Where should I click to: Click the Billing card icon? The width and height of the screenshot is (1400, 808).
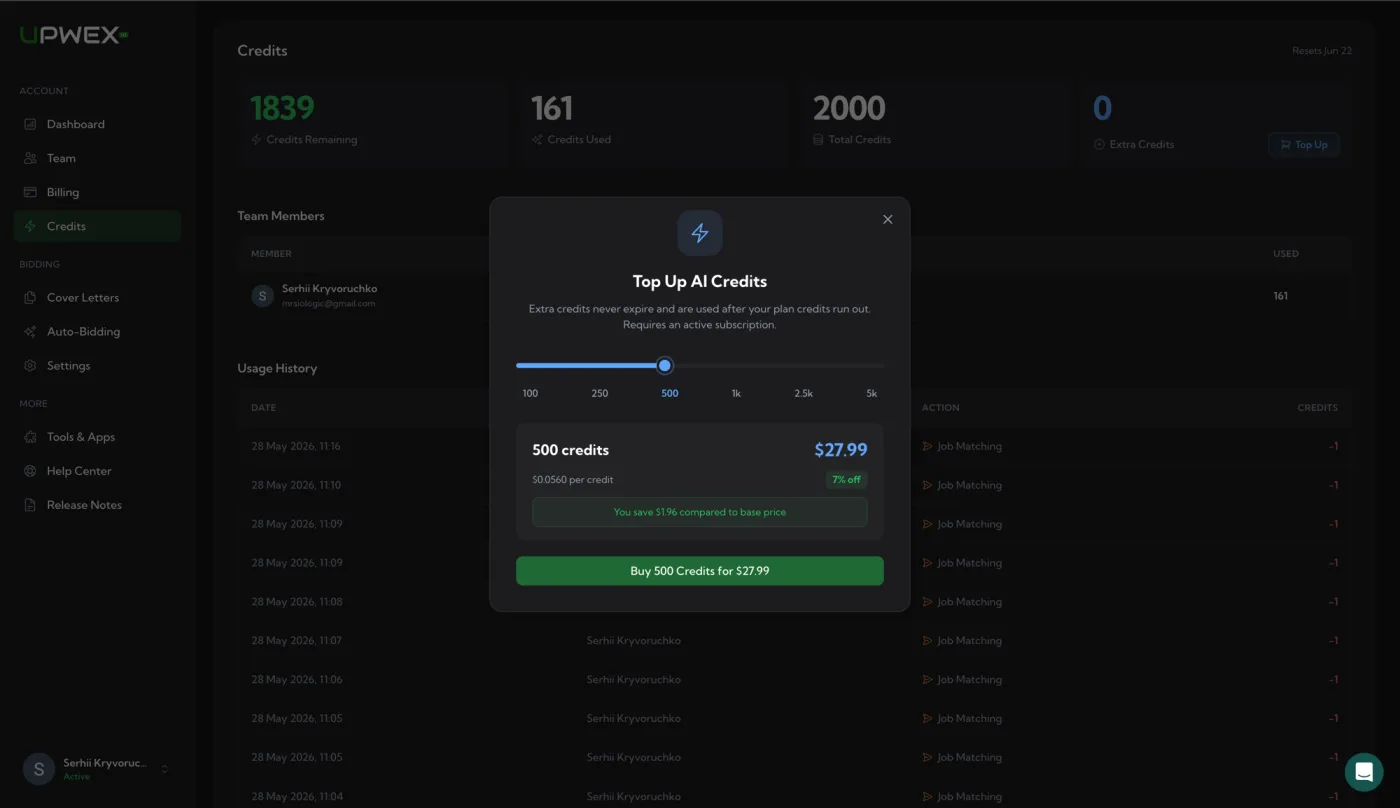(x=30, y=192)
